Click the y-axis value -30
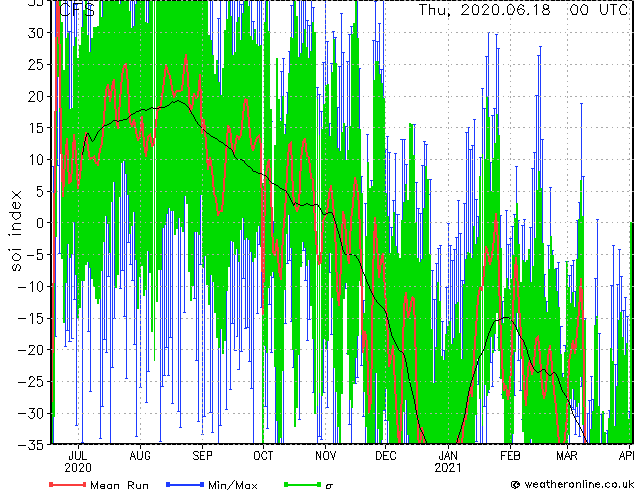Viewport: 634px width, 490px height. [x=30, y=413]
